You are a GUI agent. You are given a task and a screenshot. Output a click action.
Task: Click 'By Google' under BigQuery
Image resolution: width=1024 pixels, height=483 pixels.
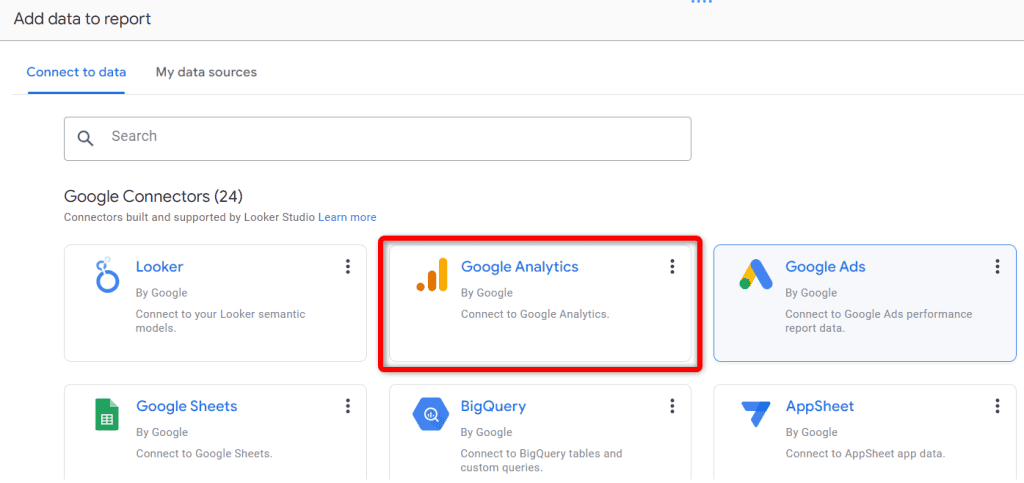[x=487, y=432]
